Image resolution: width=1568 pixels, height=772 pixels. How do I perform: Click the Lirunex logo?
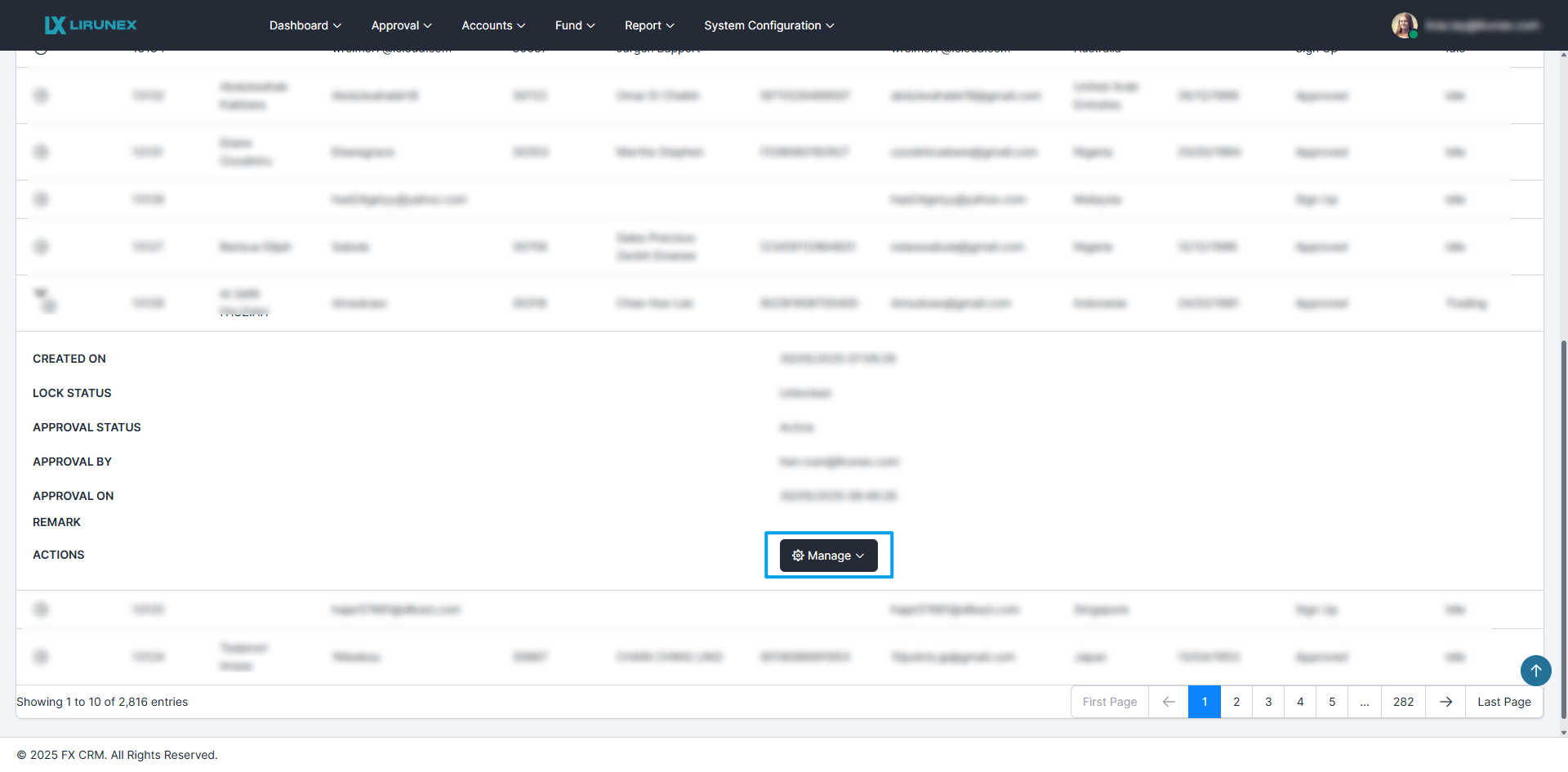tap(91, 25)
